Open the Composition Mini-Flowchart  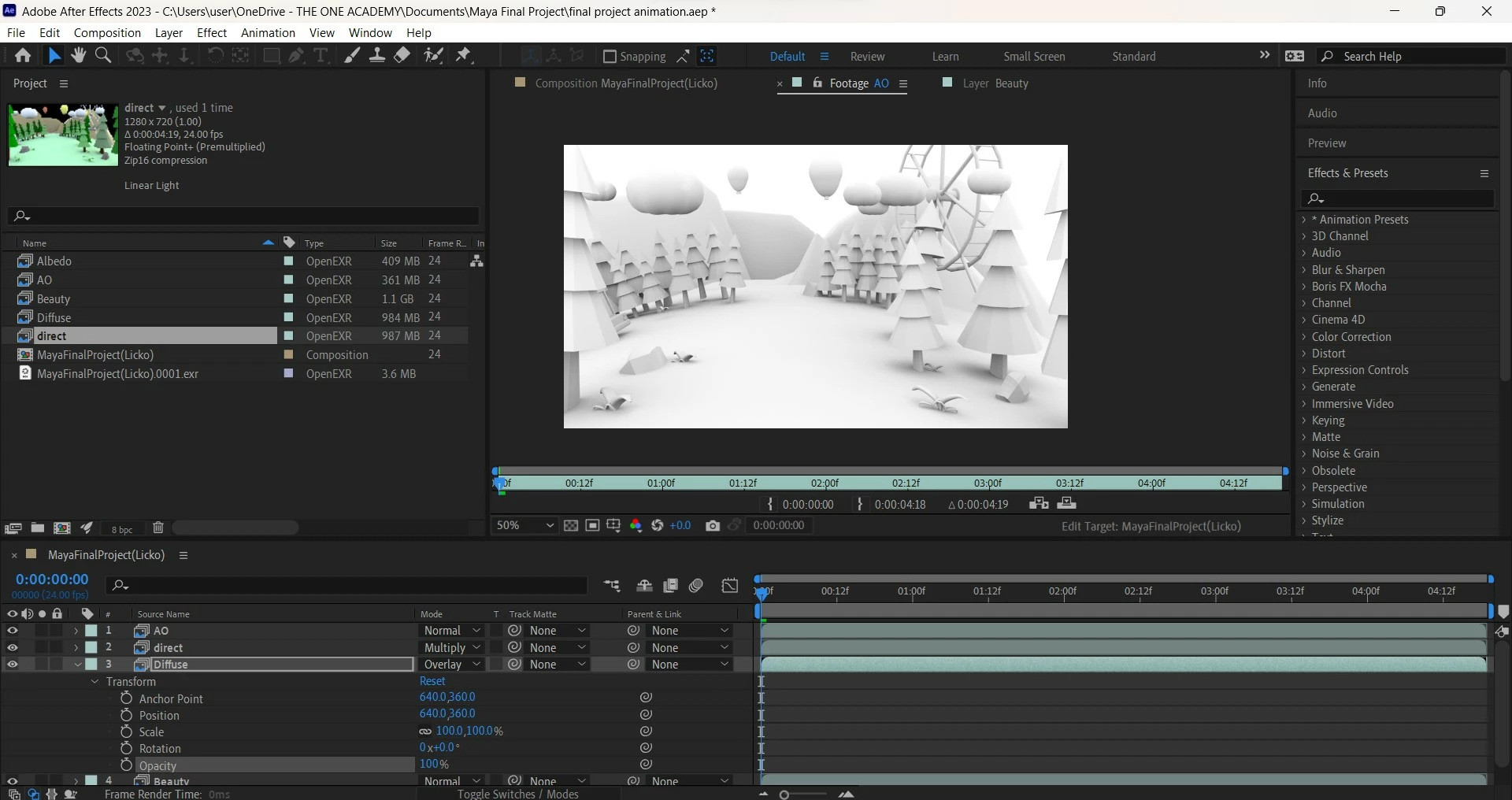(612, 586)
